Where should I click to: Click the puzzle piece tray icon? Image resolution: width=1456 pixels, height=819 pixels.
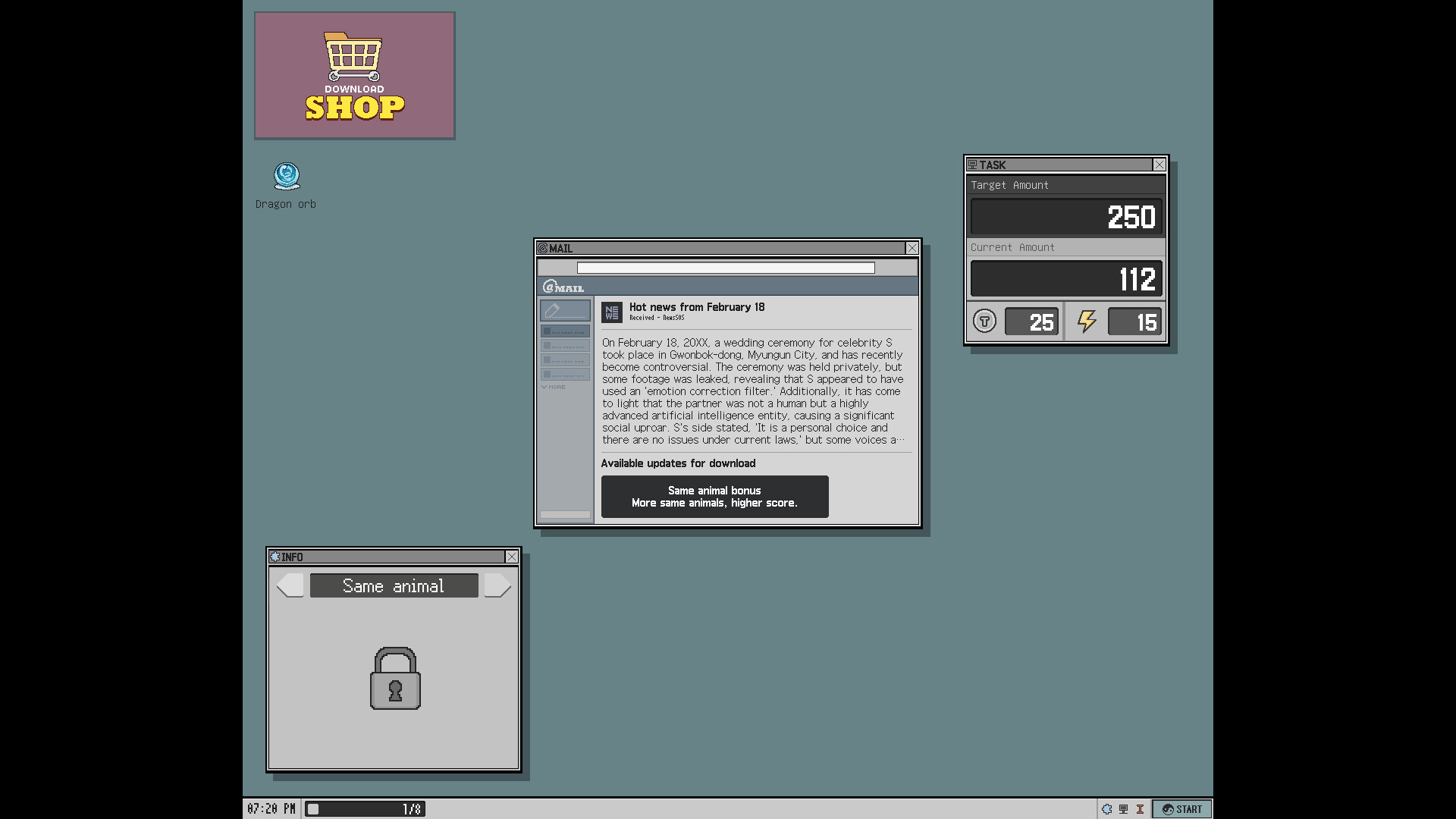coord(1107,809)
